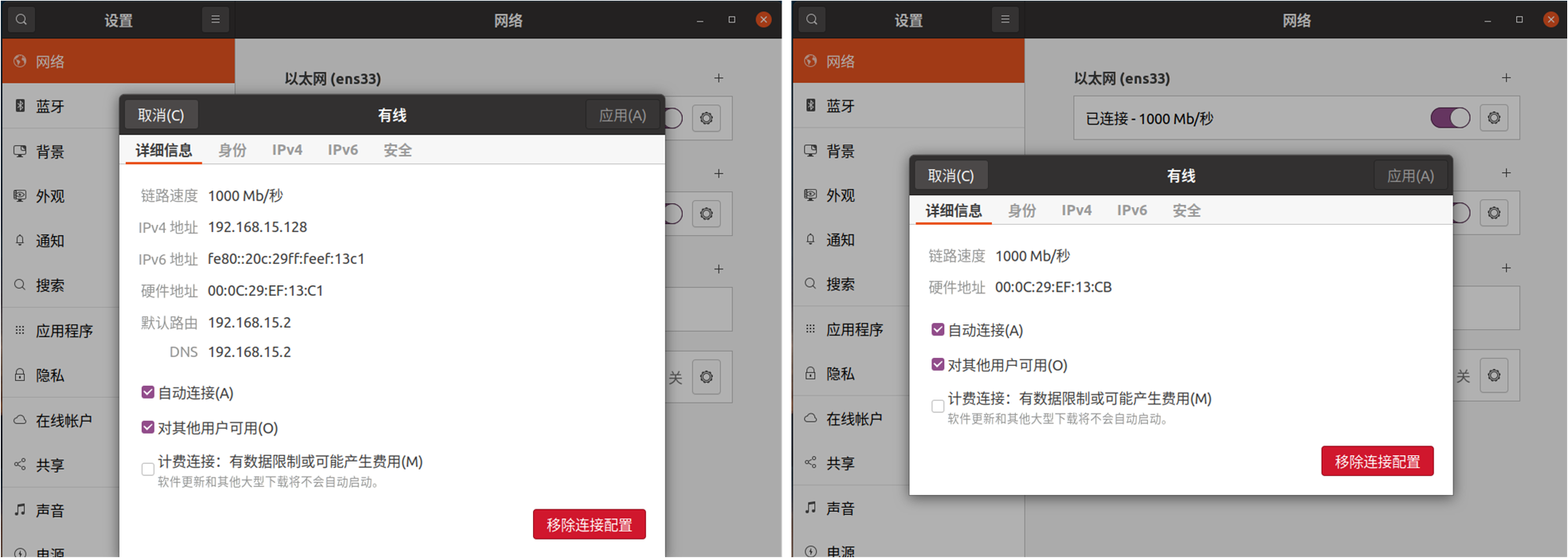Switch to the 安全 tab in right dialog

click(1186, 210)
